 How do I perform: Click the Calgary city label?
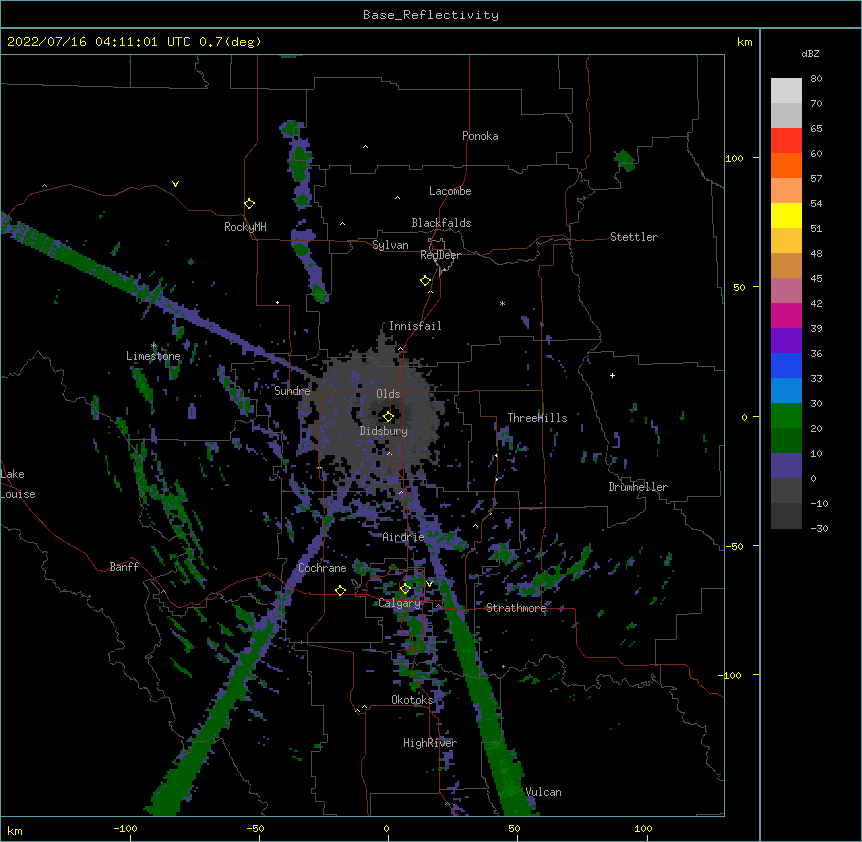click(400, 603)
